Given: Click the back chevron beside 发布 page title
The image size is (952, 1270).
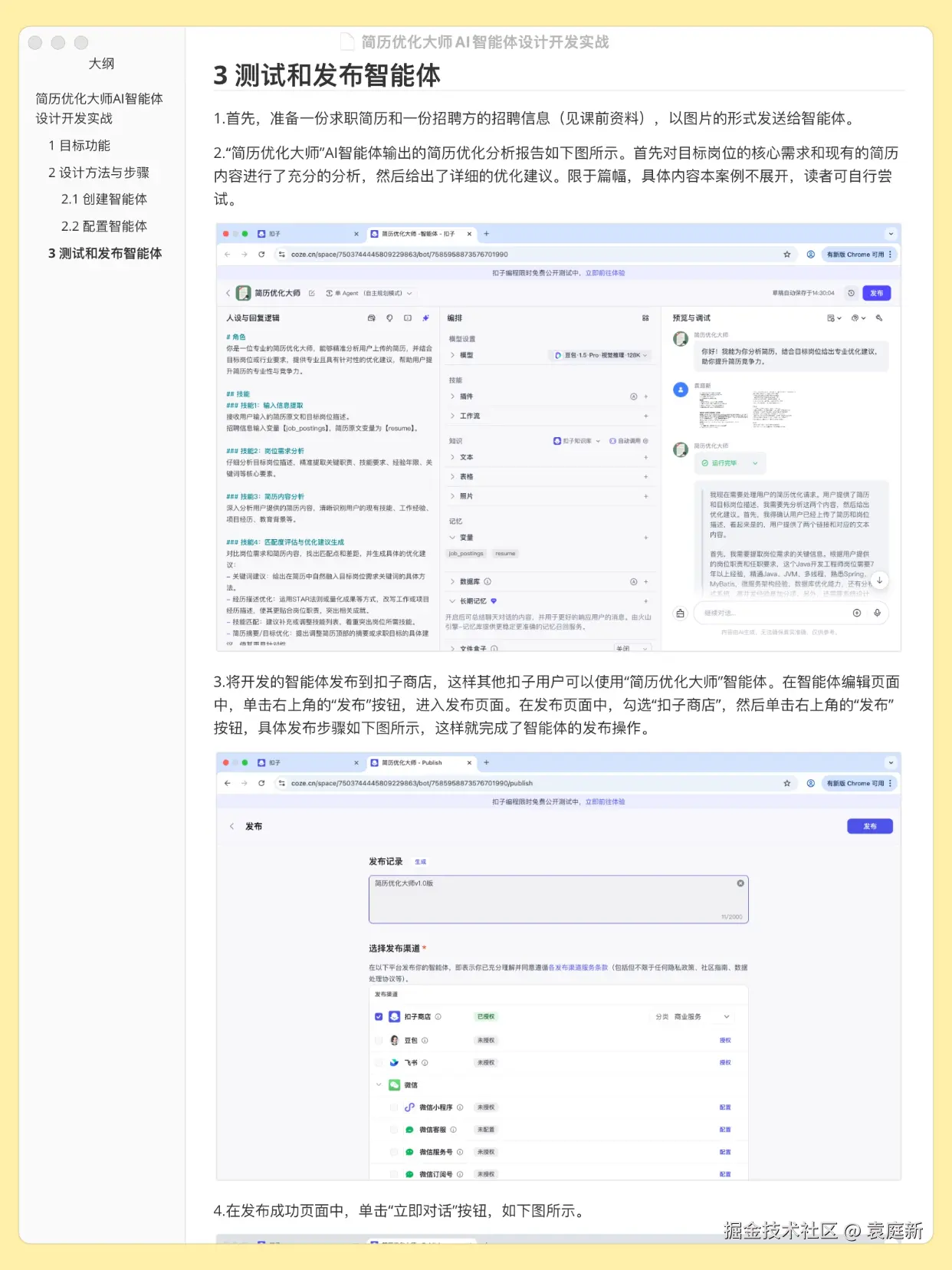Looking at the screenshot, I should (x=231, y=827).
